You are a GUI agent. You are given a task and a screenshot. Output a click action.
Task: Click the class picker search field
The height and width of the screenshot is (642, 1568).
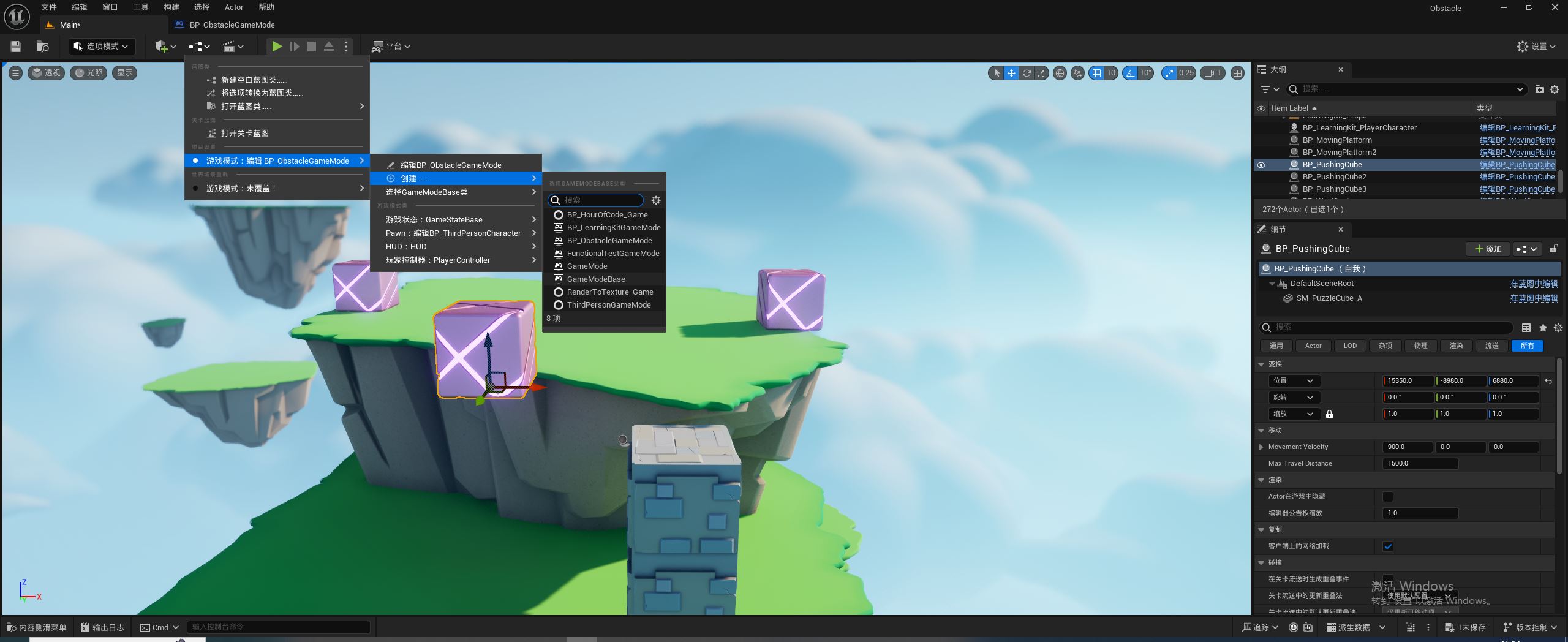[x=595, y=200]
